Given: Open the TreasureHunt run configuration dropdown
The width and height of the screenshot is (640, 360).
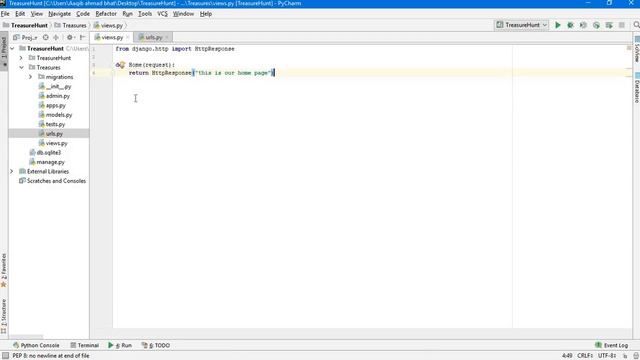Looking at the screenshot, I should point(521,25).
